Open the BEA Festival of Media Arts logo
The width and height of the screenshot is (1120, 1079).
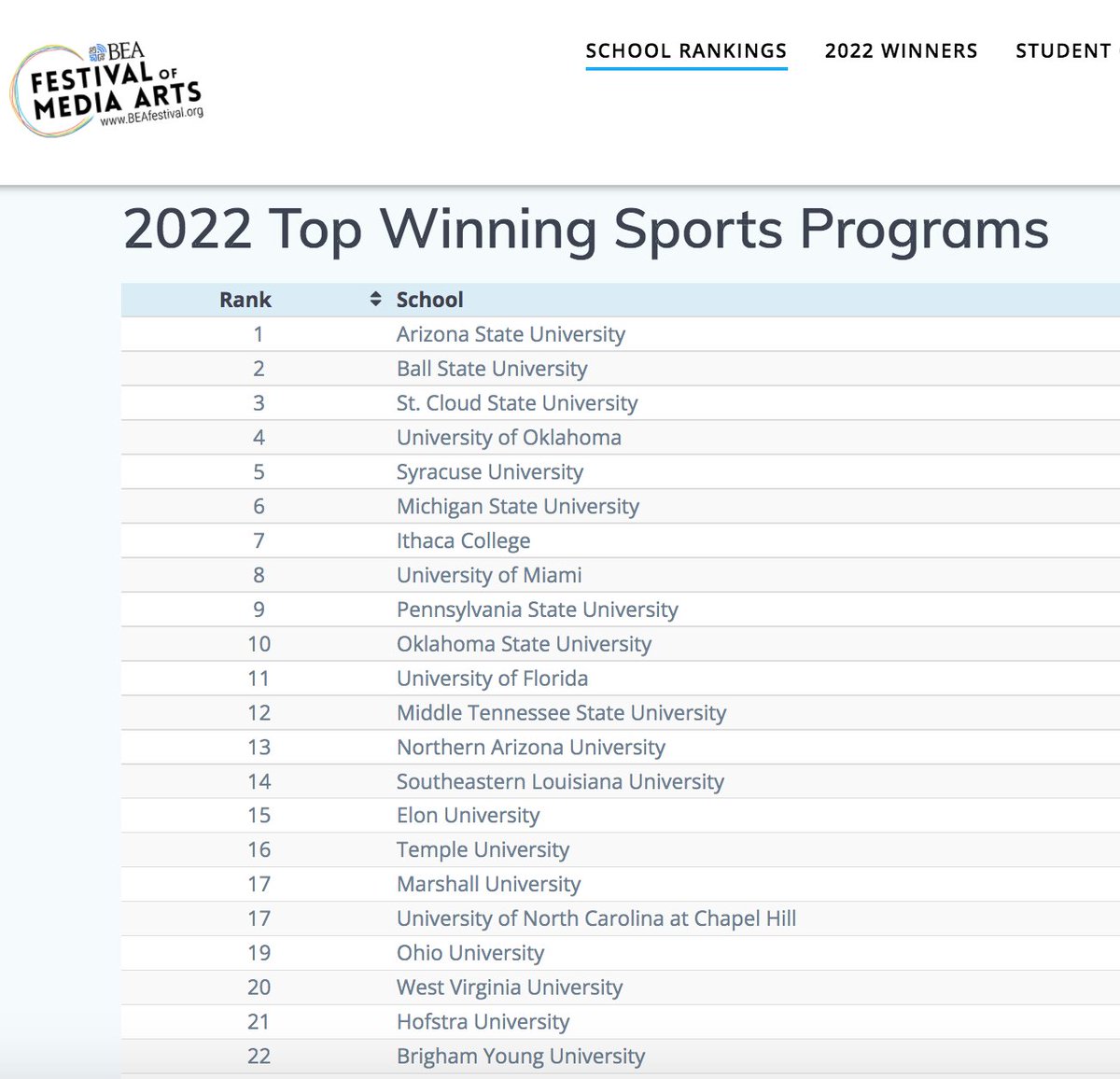106,91
